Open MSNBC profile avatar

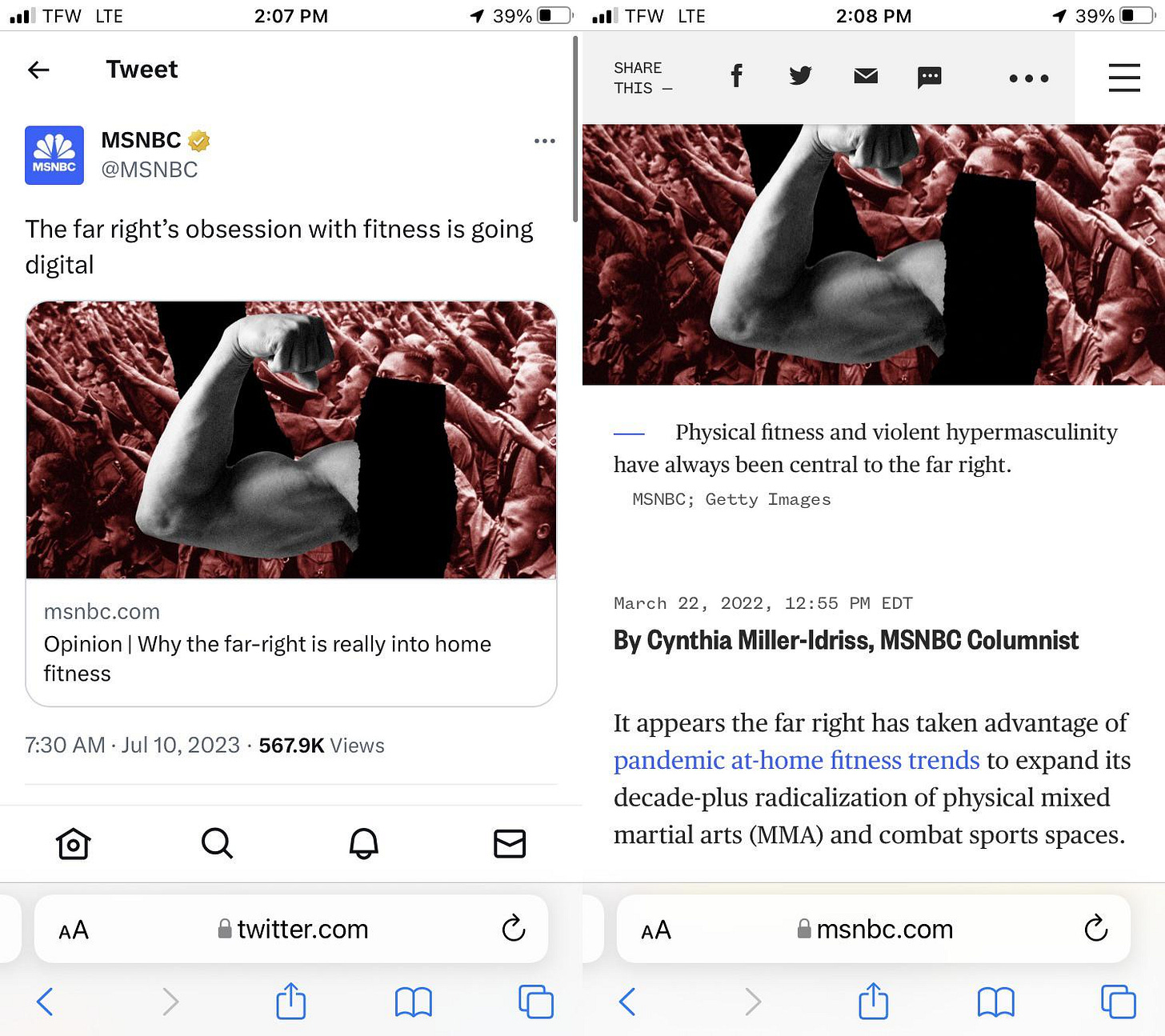(54, 155)
